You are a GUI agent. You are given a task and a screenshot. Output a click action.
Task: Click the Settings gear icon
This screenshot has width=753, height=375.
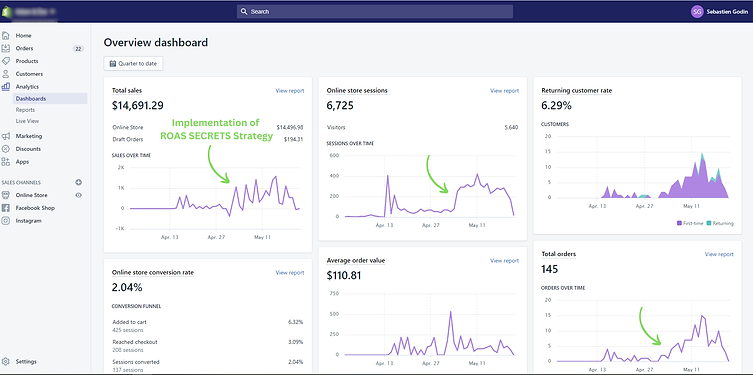point(6,362)
